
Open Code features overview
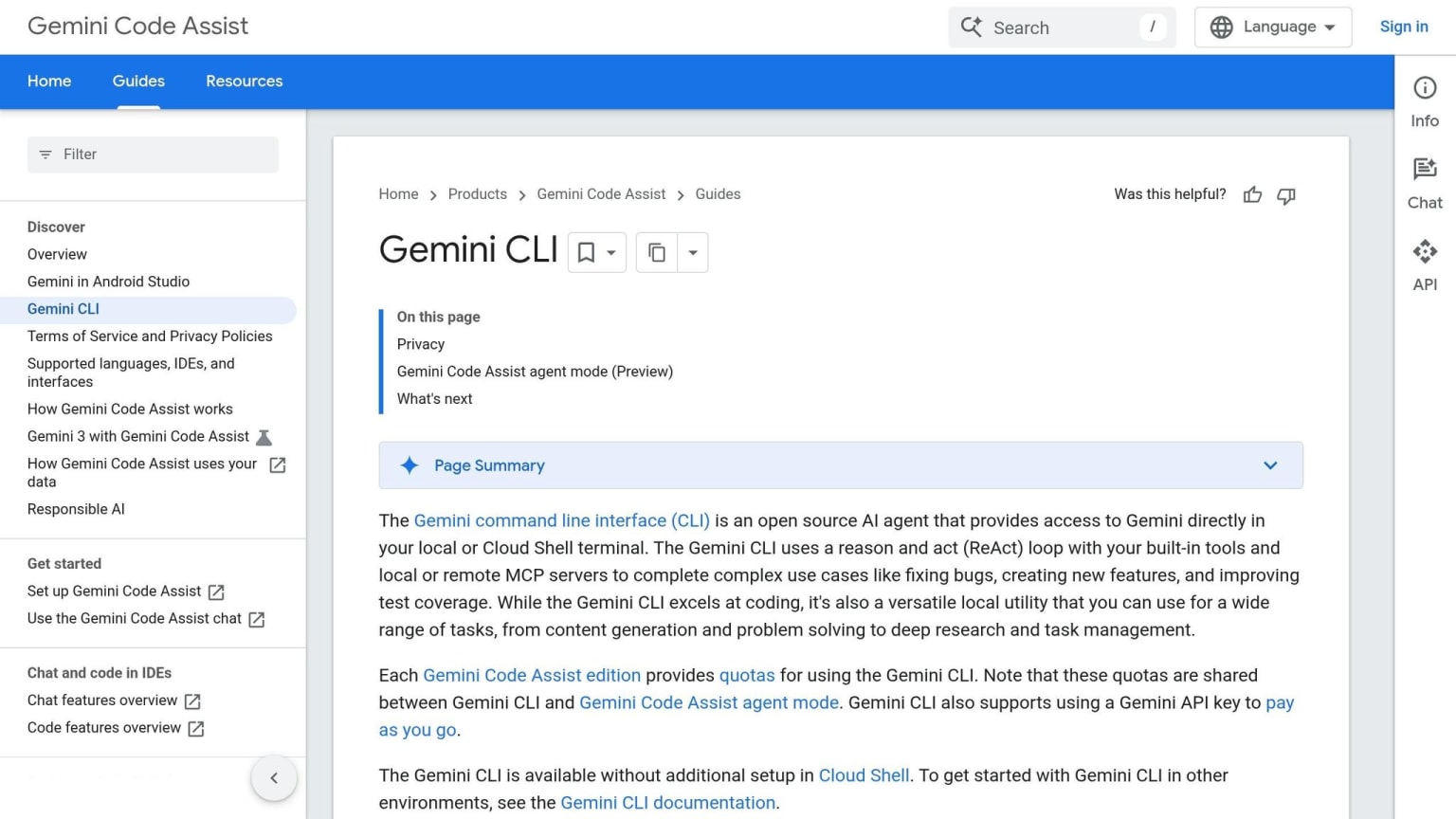104,728
